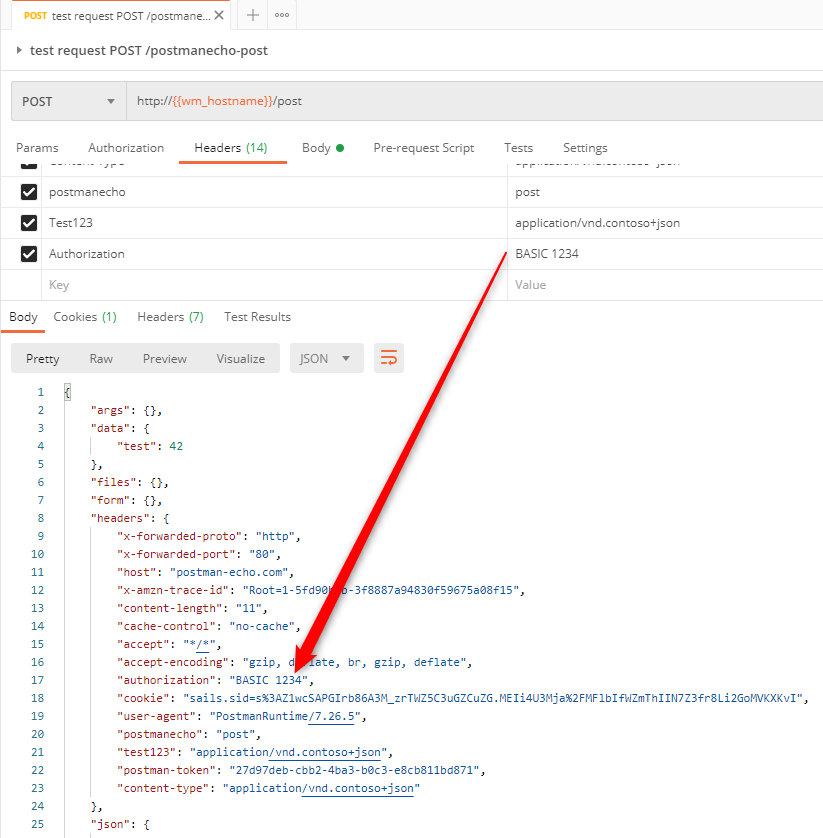Open the response Headers (7) tab
The image size is (823, 838).
170,317
